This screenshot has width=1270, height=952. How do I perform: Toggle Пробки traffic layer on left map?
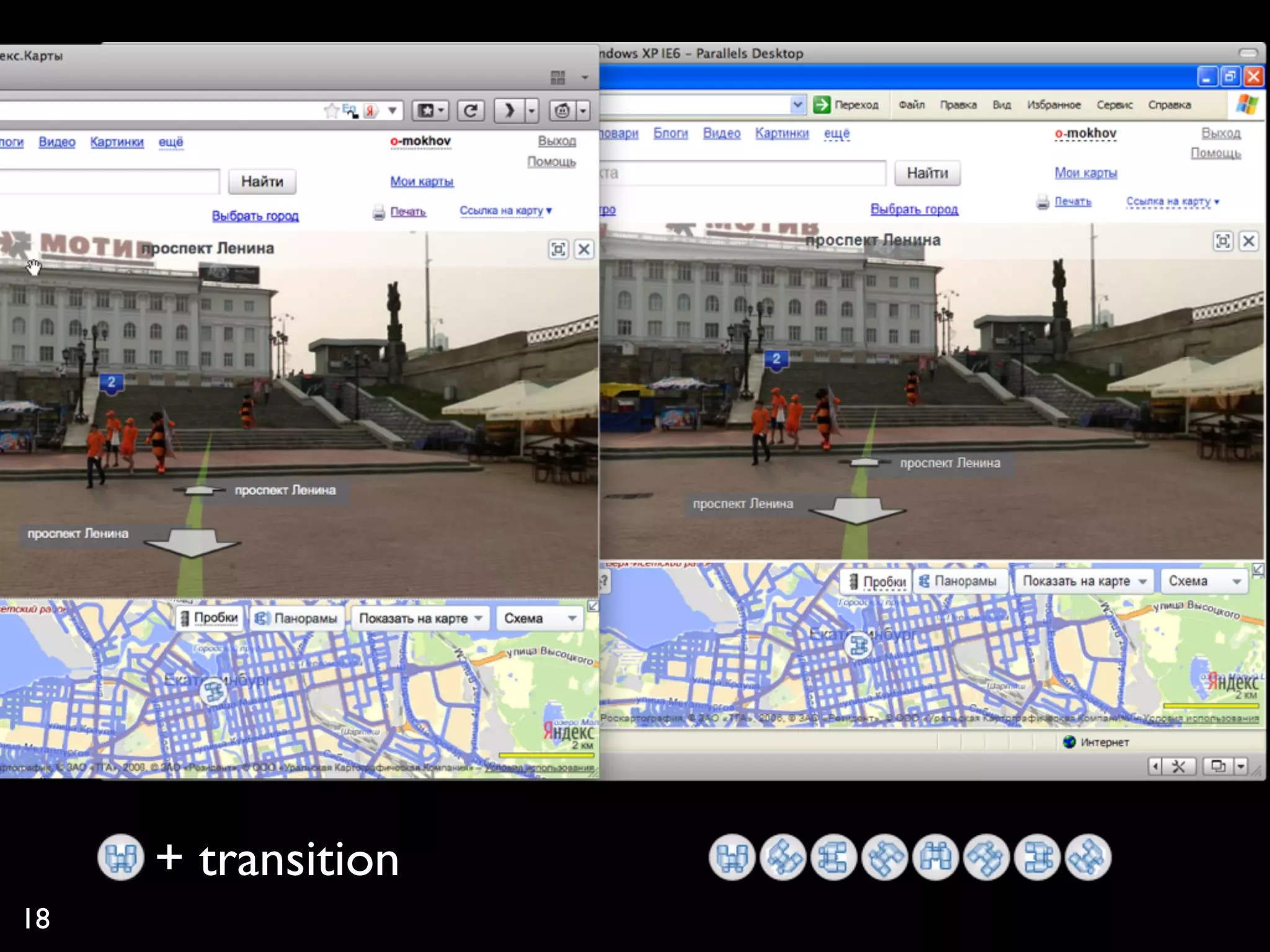[x=210, y=618]
